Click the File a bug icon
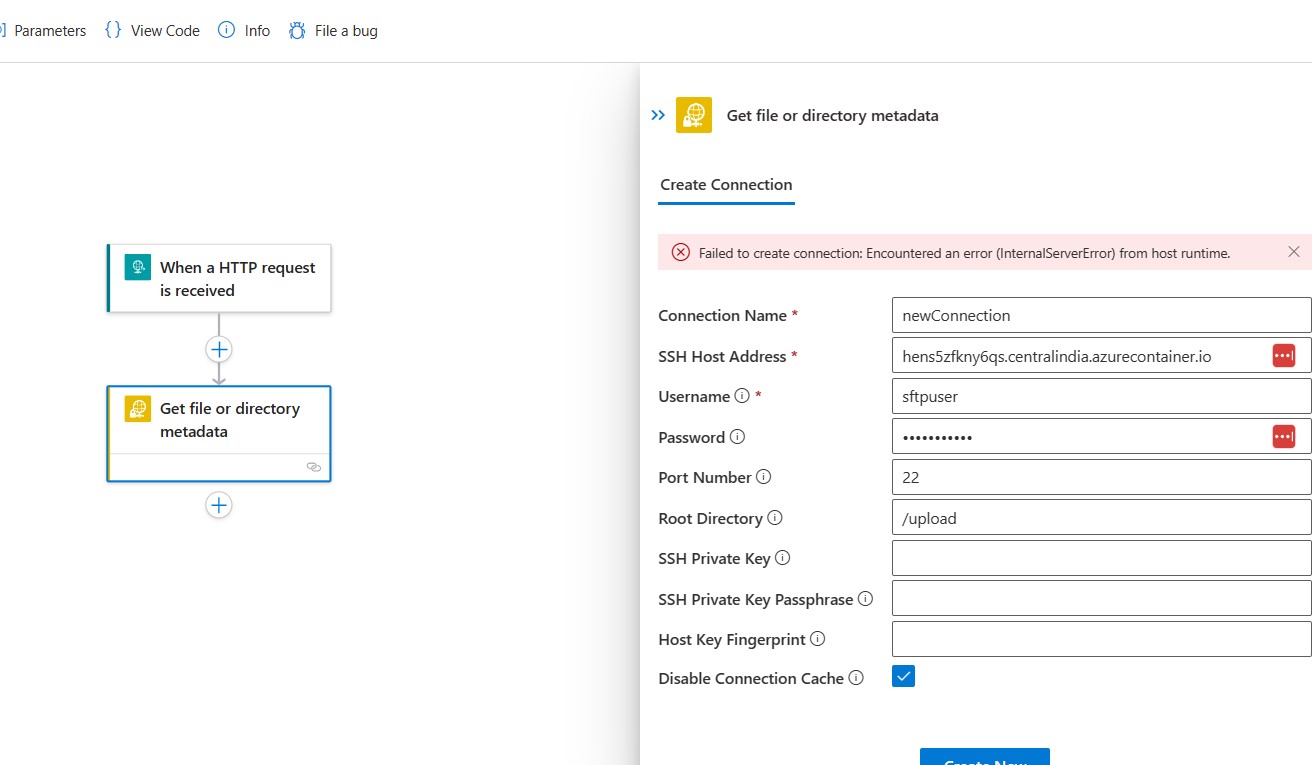 click(297, 30)
